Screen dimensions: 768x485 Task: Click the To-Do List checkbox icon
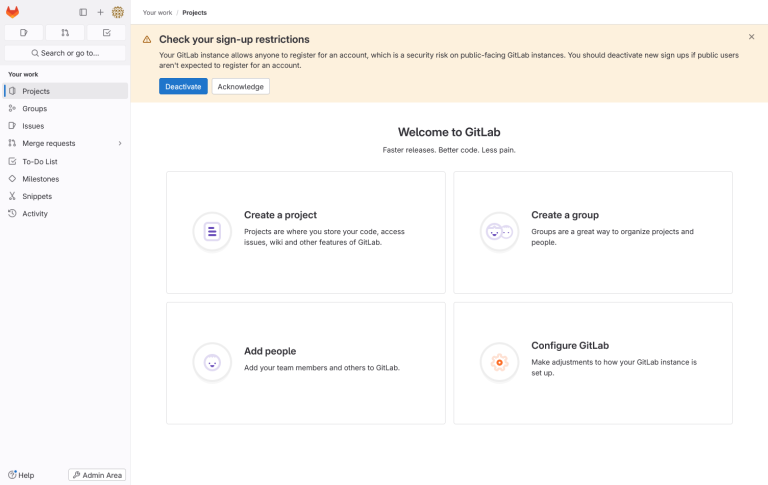12,161
